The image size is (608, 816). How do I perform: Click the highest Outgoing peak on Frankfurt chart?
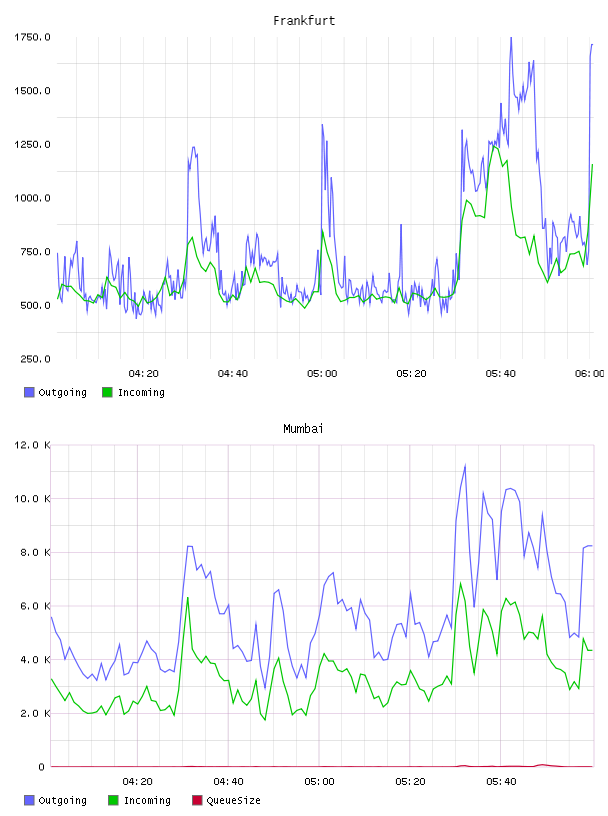tap(511, 37)
